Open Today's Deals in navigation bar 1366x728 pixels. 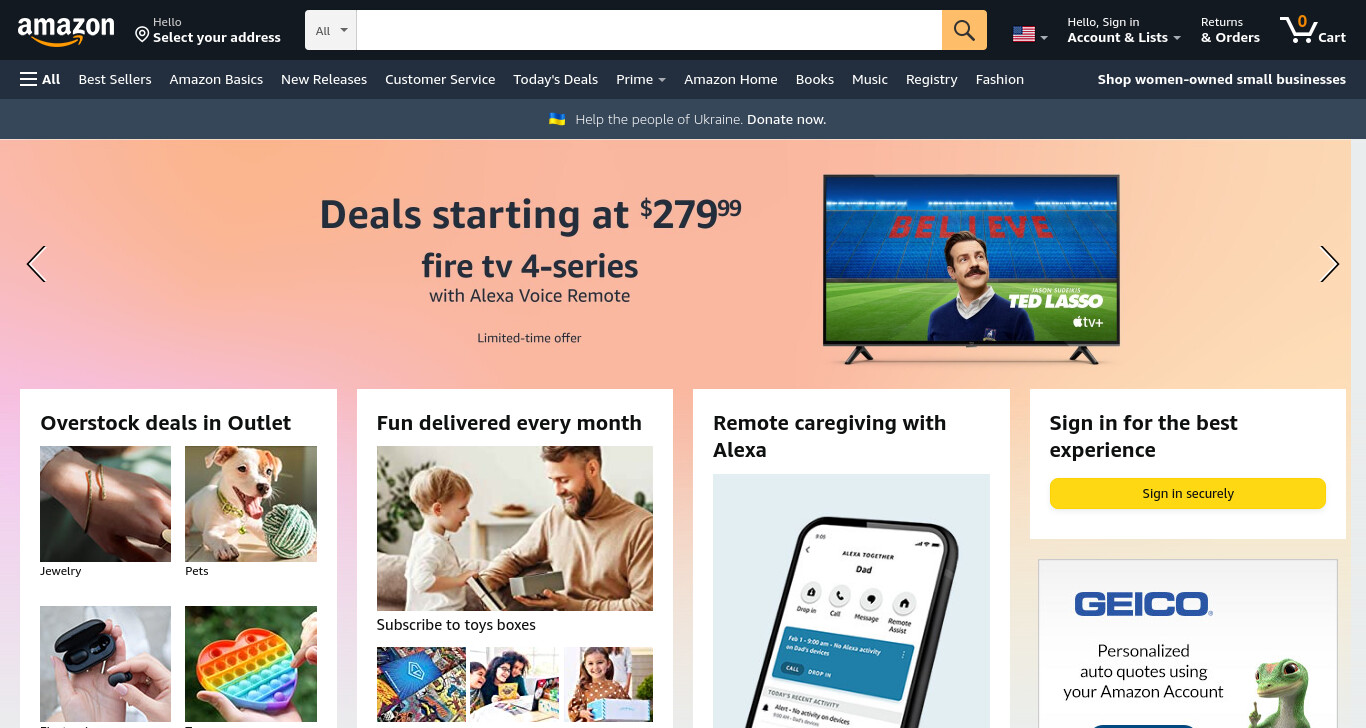(555, 79)
